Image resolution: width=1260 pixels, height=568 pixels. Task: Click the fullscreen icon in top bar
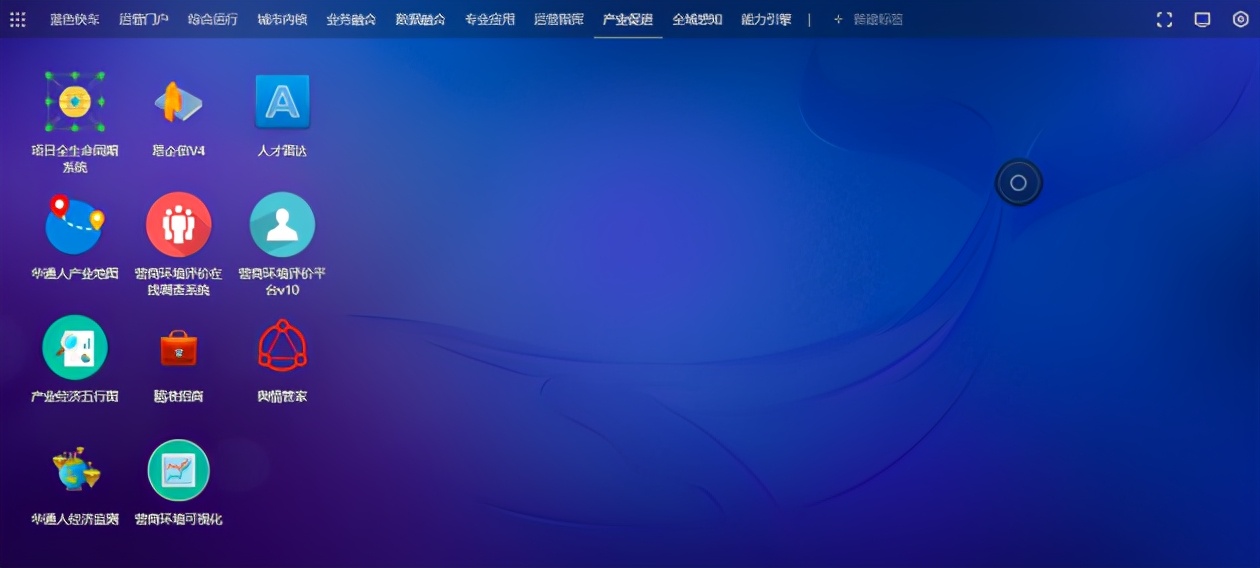(1164, 19)
